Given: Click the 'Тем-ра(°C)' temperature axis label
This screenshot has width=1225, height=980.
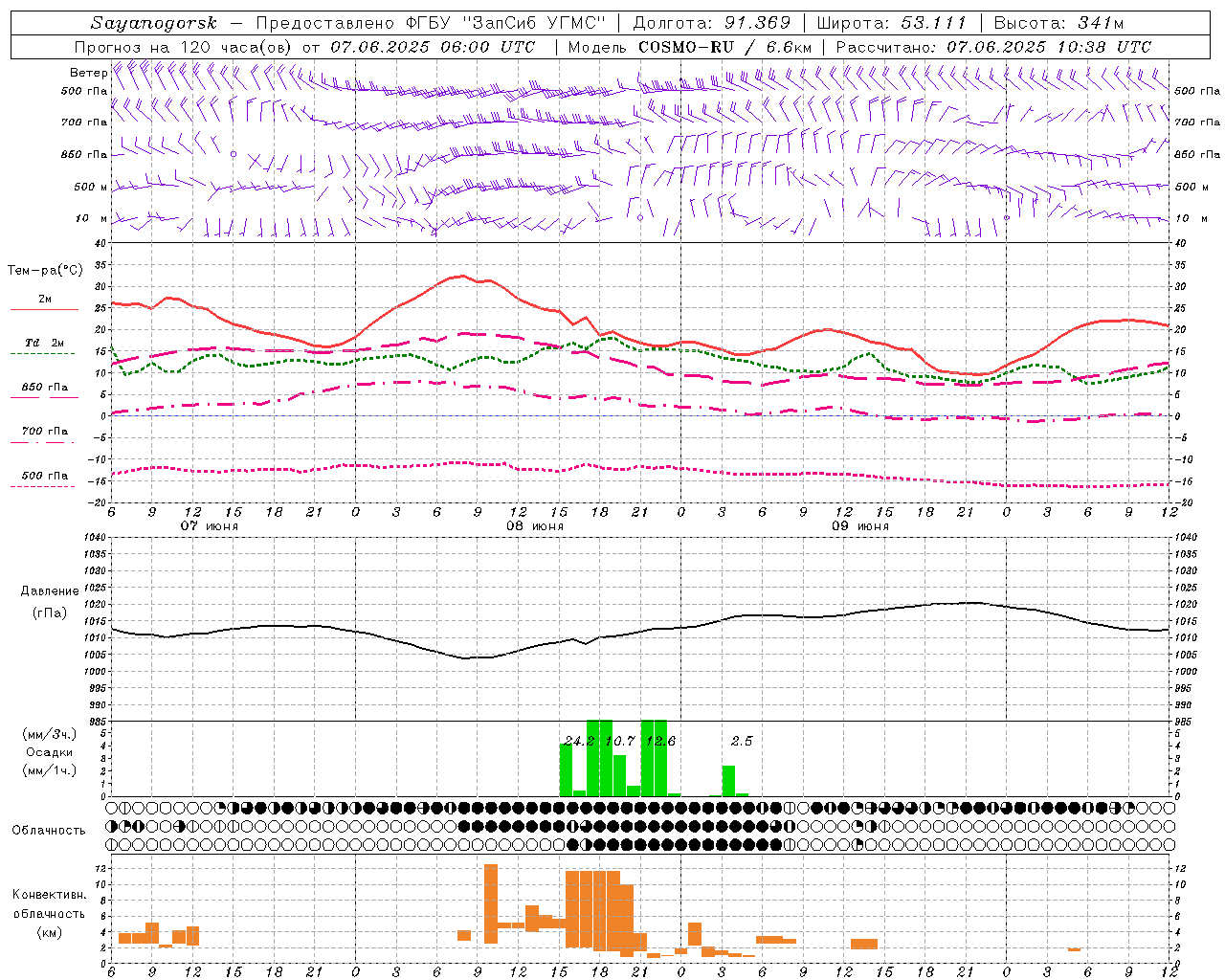Looking at the screenshot, I should (45, 271).
